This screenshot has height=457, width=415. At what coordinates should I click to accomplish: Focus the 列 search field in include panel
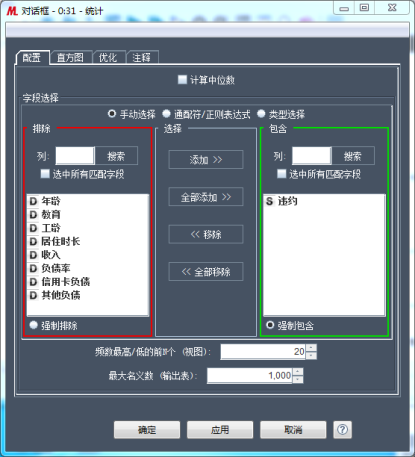(312, 156)
